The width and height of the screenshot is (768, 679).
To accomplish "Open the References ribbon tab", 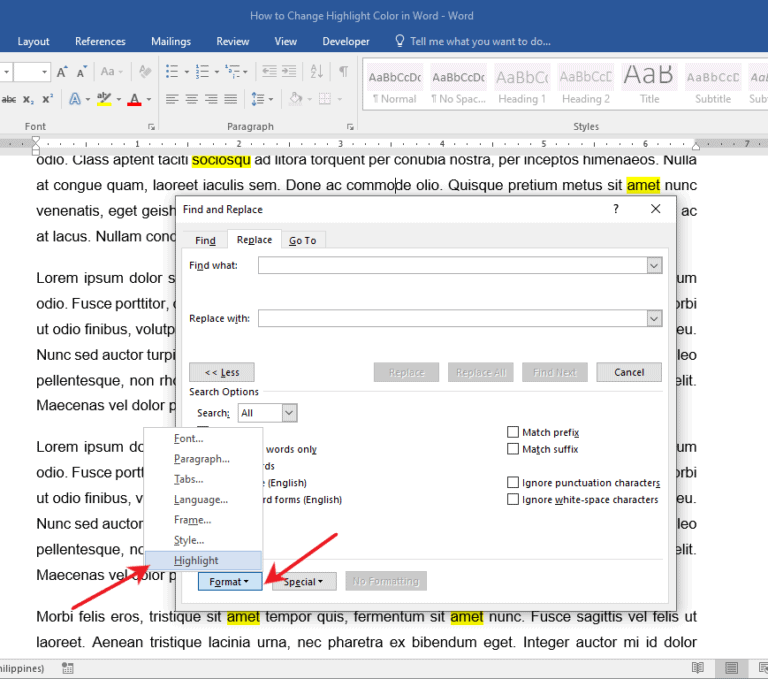I will click(x=100, y=42).
